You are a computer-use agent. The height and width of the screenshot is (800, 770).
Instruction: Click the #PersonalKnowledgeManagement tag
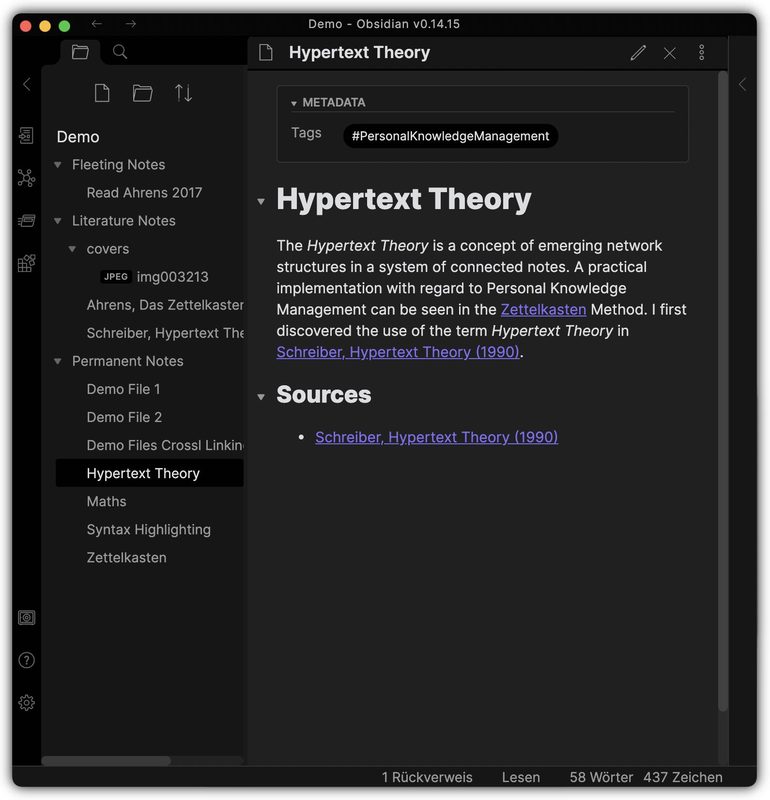pos(451,136)
